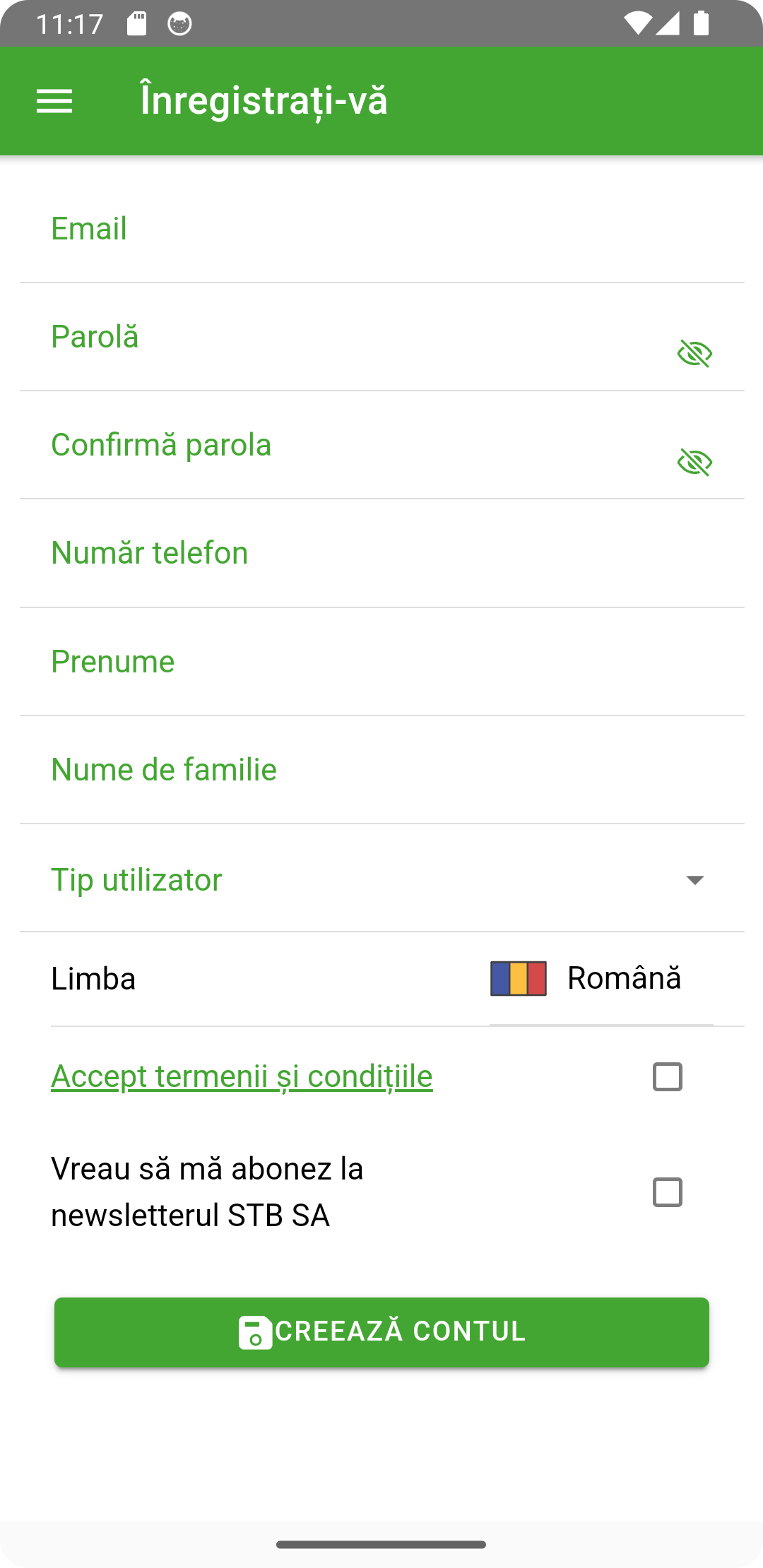Tap the Wi-Fi signal status icon
Image resolution: width=763 pixels, height=1568 pixels.
click(638, 24)
